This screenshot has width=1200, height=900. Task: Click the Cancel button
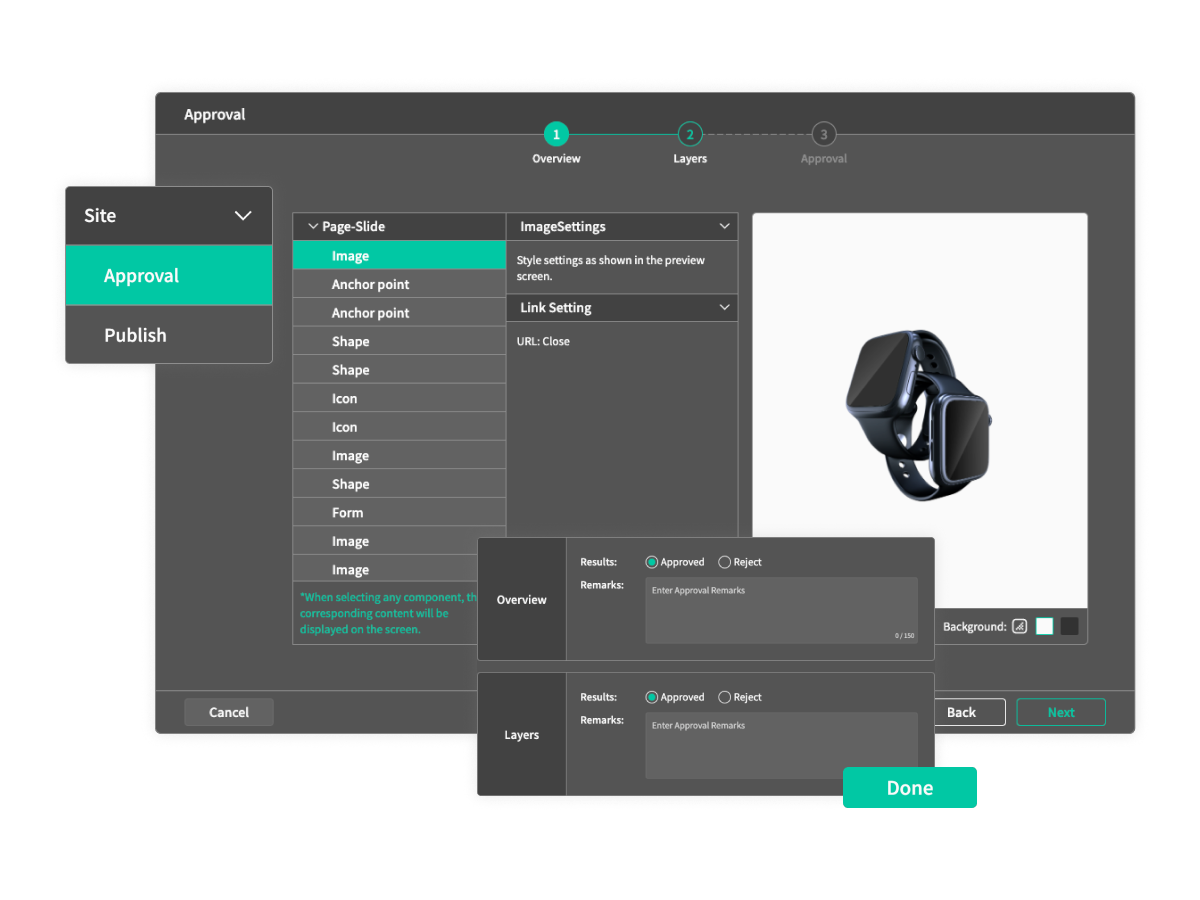(x=229, y=712)
